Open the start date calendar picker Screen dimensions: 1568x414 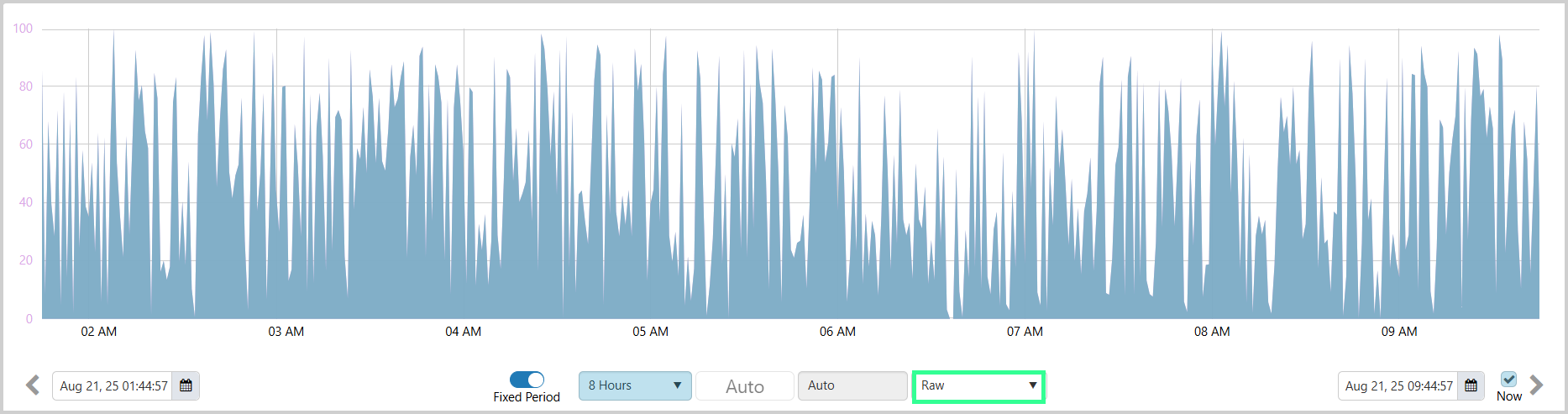186,385
